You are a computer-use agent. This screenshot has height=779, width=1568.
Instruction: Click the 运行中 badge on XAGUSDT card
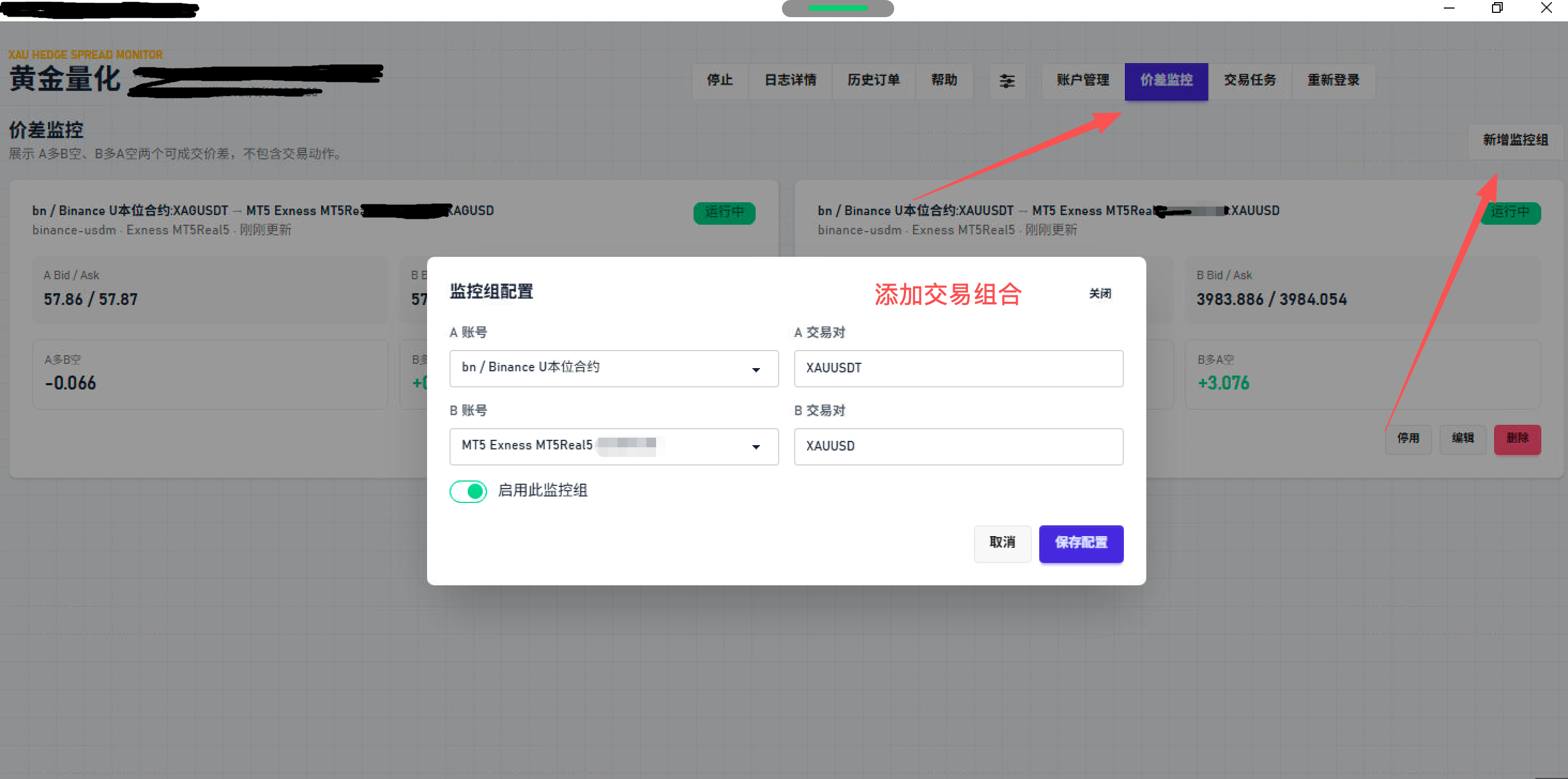coord(725,212)
